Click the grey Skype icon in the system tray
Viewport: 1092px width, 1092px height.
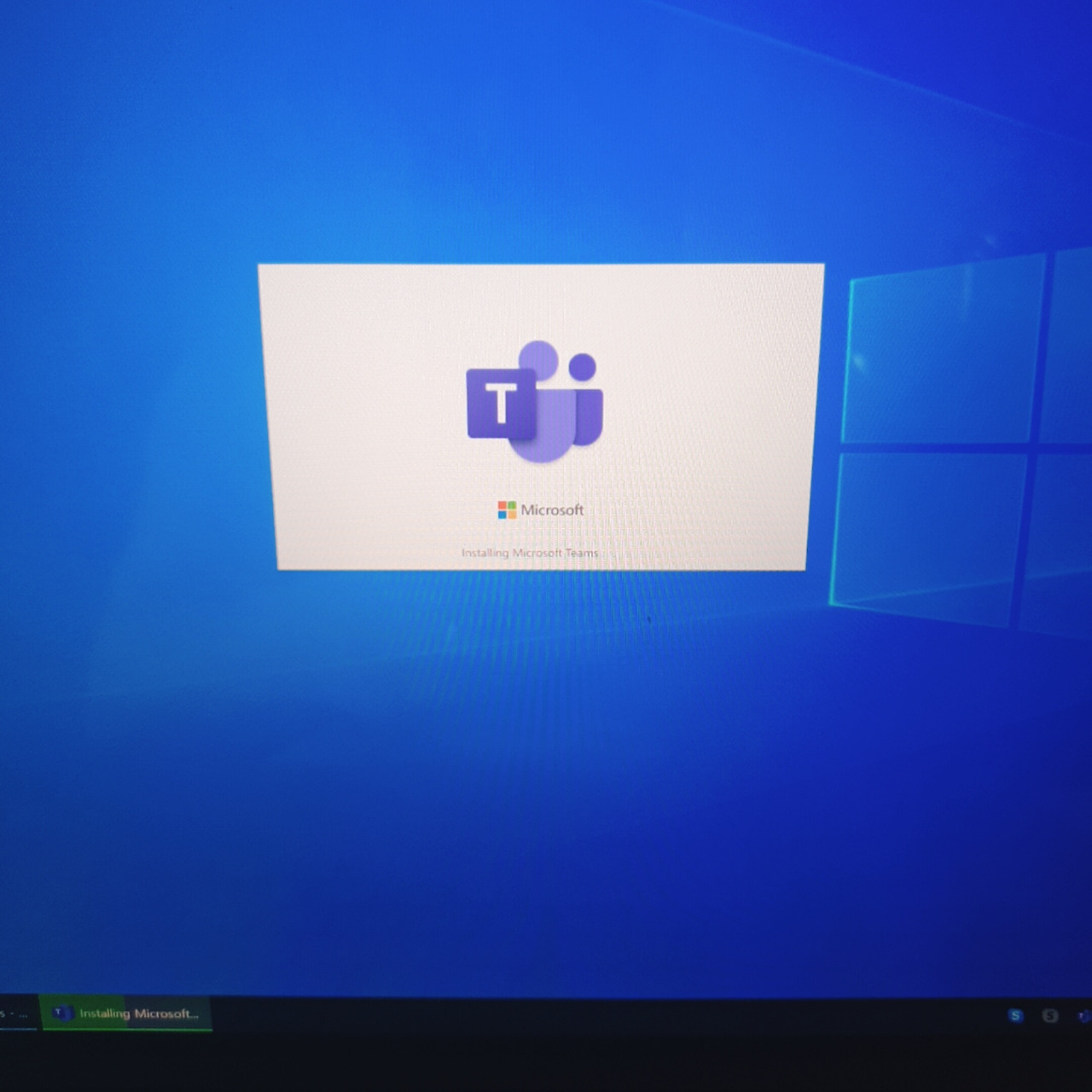click(1050, 1015)
